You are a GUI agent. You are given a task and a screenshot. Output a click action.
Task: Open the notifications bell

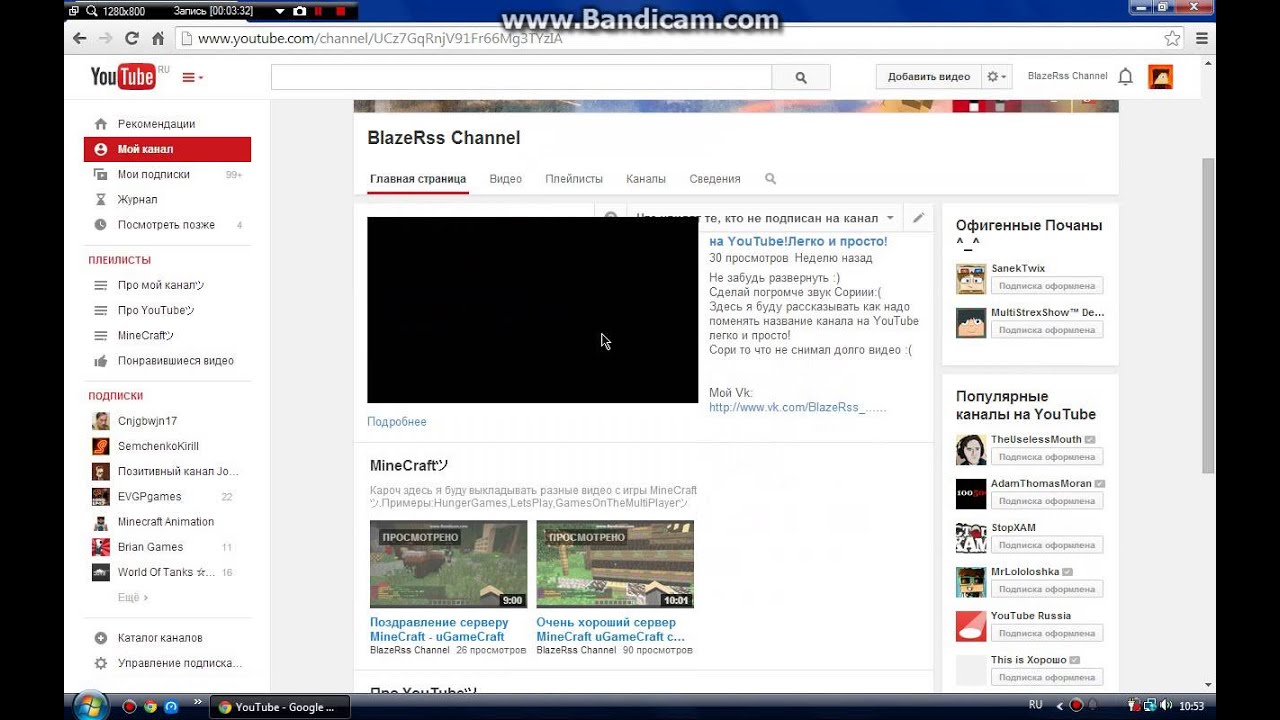point(1125,76)
